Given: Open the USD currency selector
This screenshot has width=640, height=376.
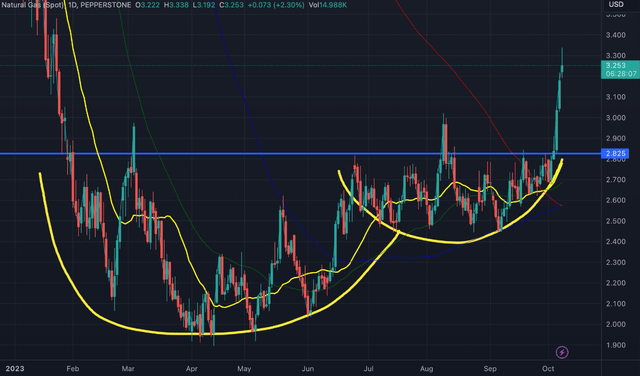Looking at the screenshot, I should [616, 4].
